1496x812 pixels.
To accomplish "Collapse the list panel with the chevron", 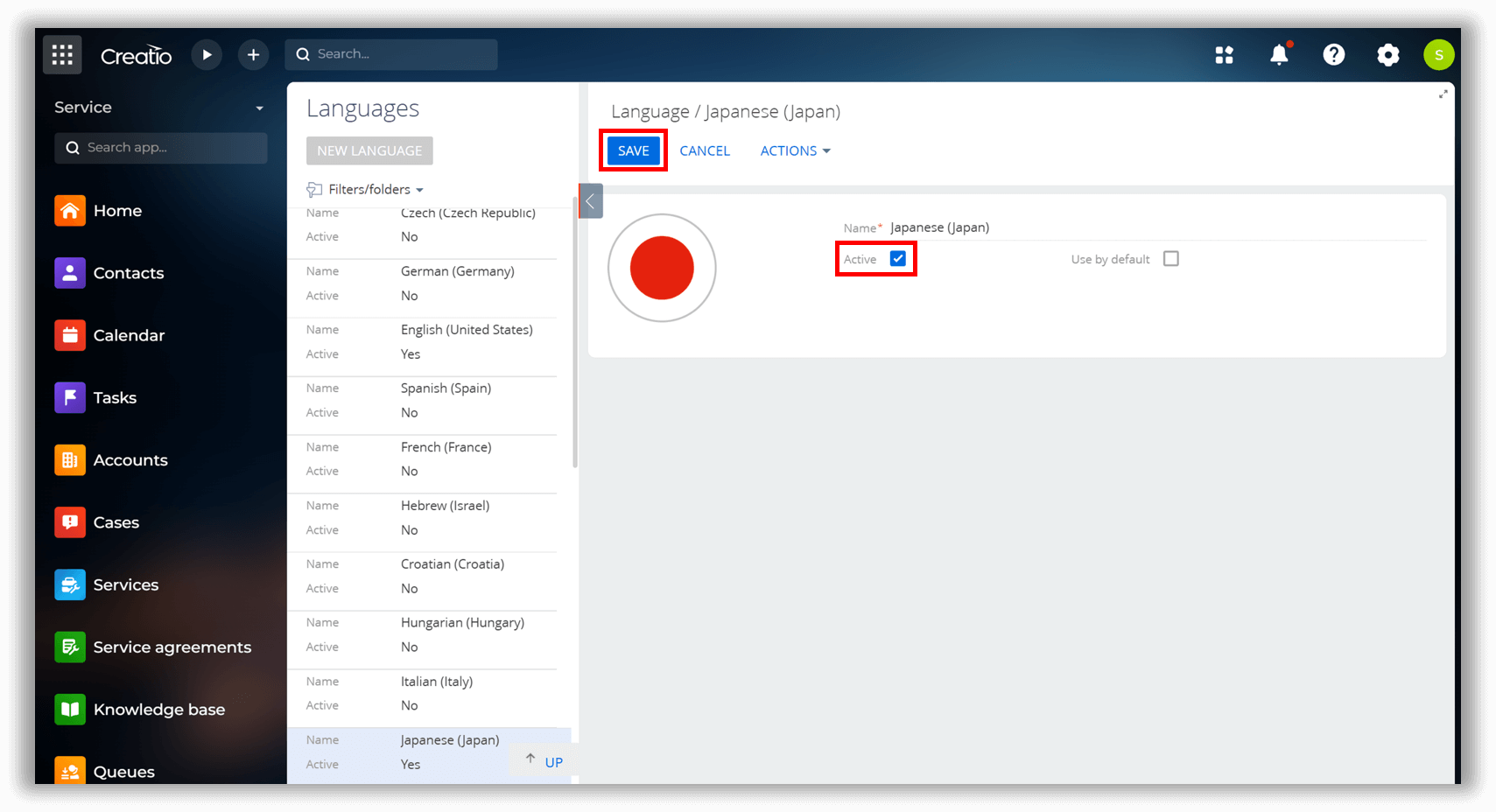I will click(591, 201).
